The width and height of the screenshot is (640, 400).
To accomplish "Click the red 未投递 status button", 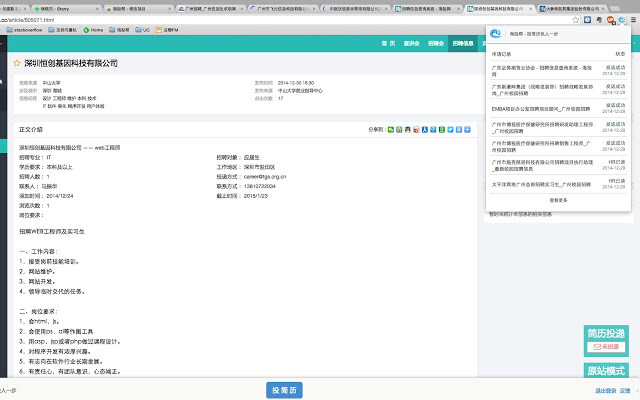I will (606, 347).
